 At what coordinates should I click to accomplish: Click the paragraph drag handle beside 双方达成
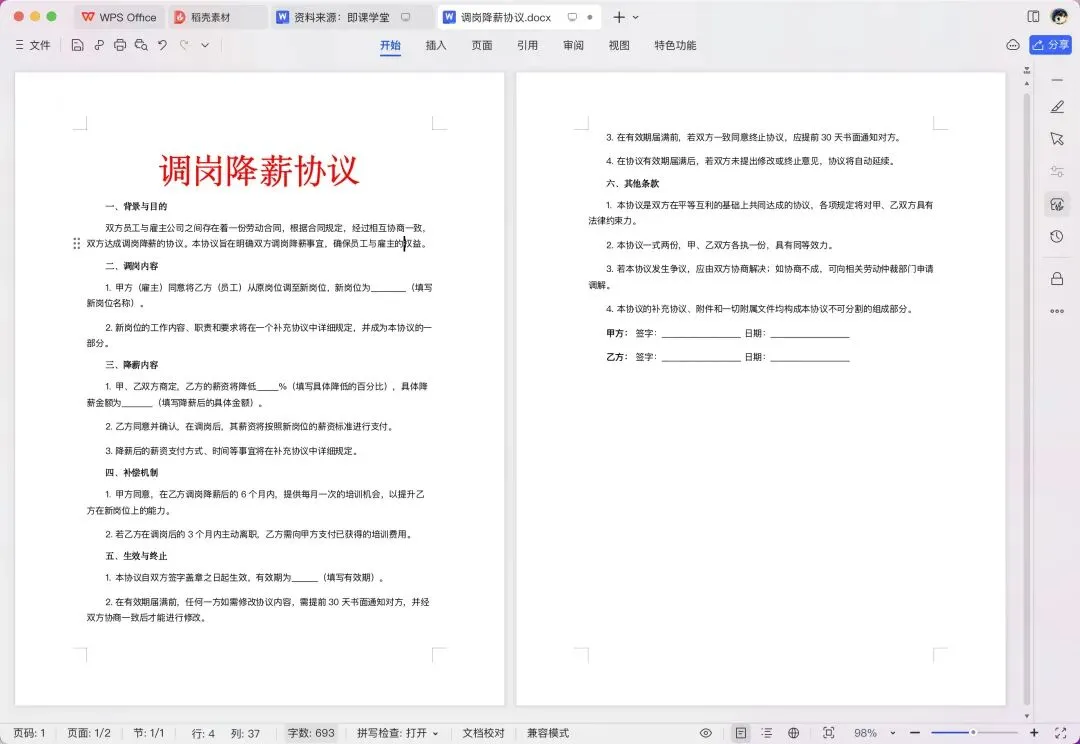(x=76, y=243)
